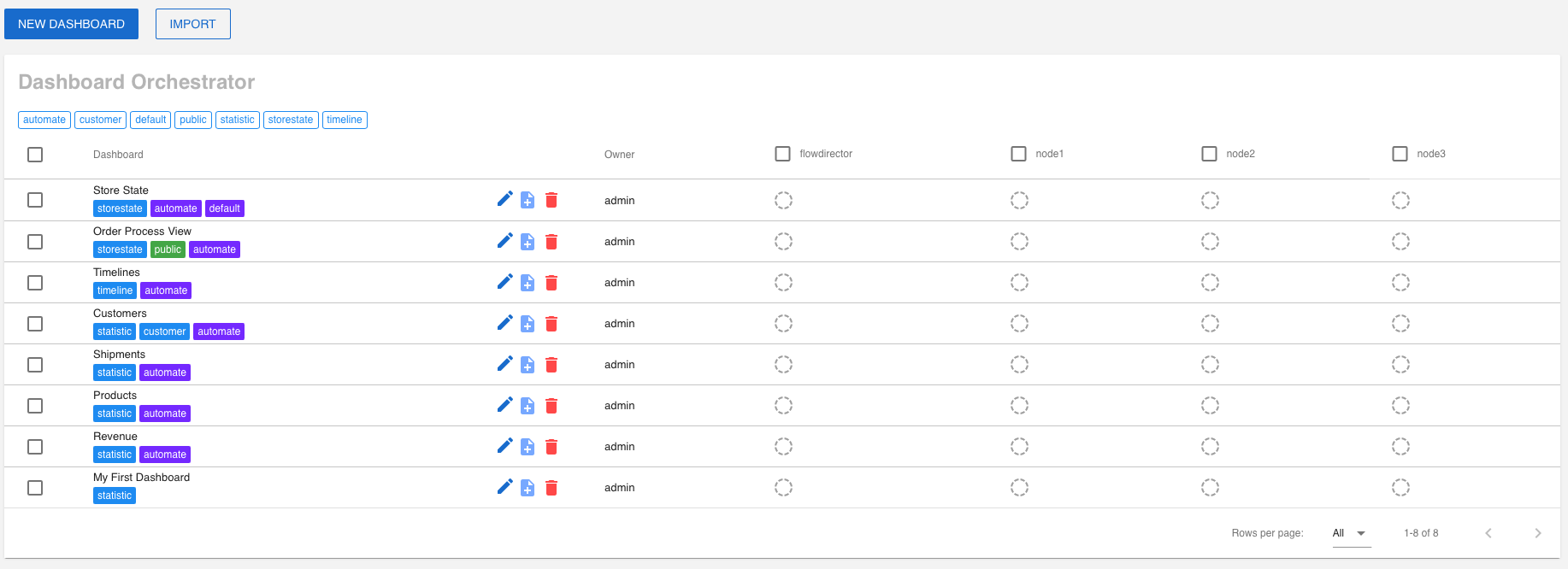This screenshot has height=569, width=1568.
Task: Edit the Customers dashboard
Action: click(504, 323)
